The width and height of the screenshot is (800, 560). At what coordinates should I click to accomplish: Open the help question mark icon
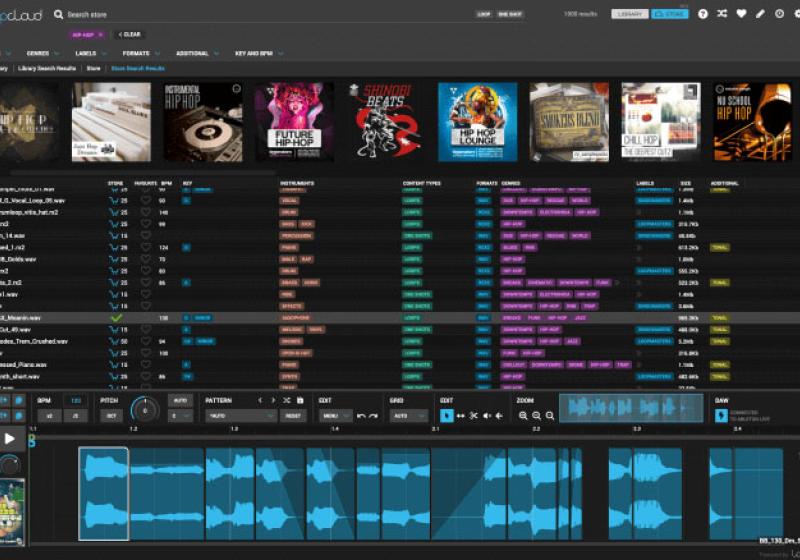point(703,14)
